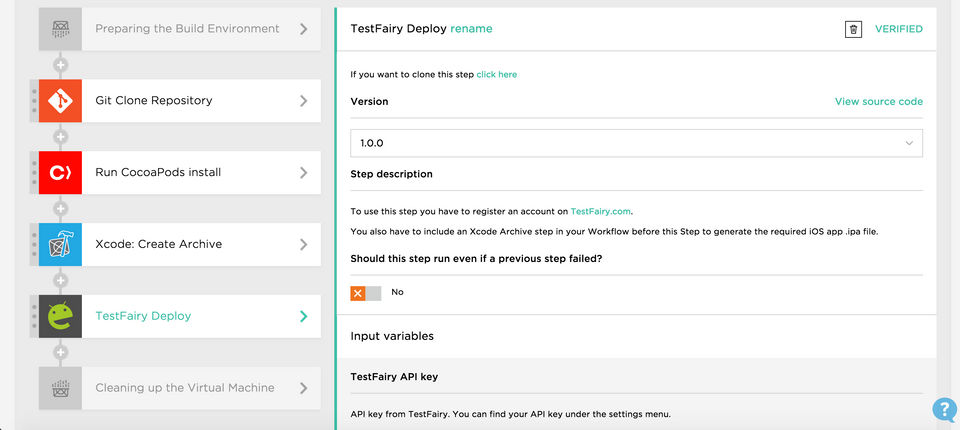Select the Cleaning up the Virtual Machine step
The height and width of the screenshot is (430, 960).
click(x=185, y=388)
